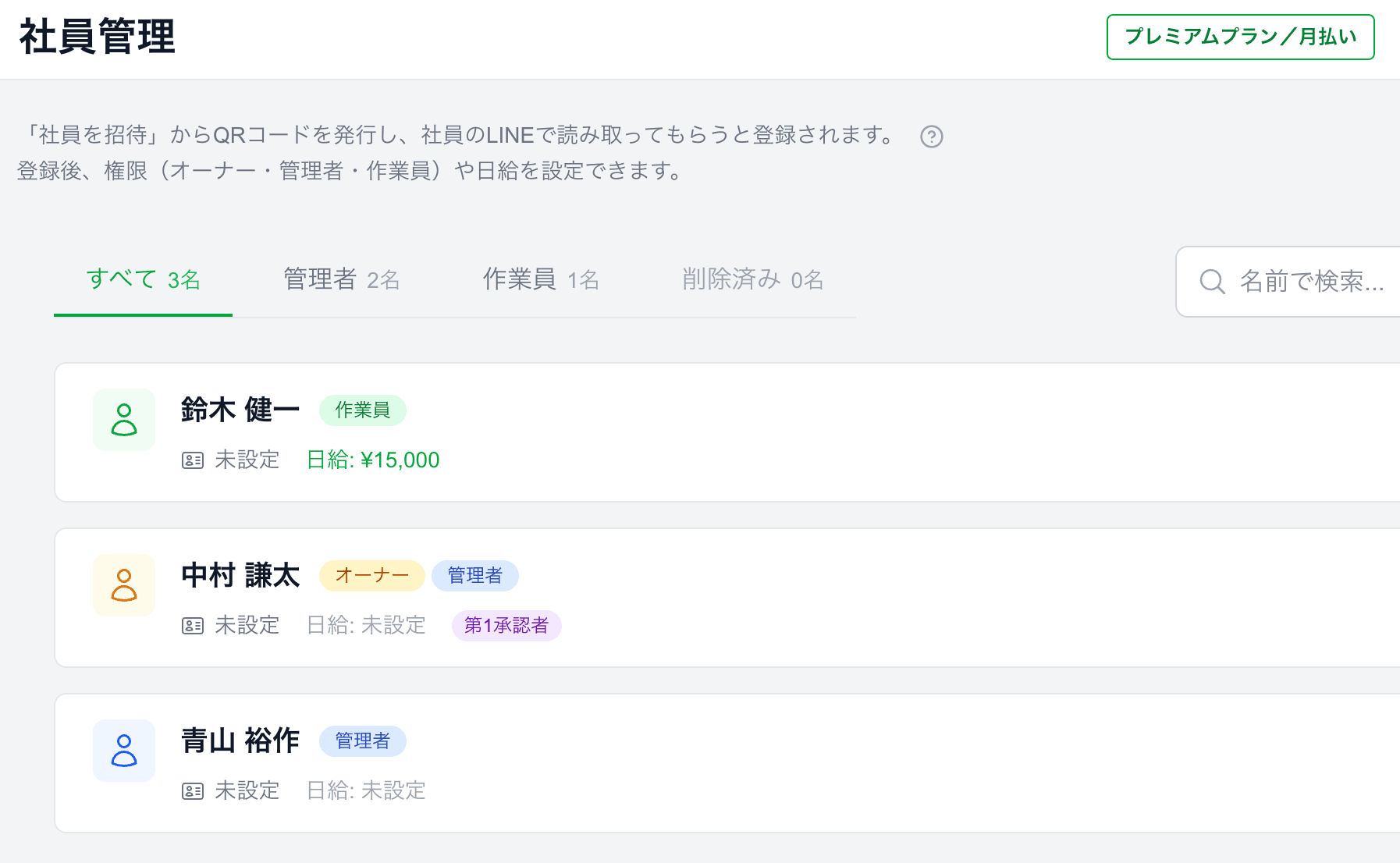Open the 削除済み 0名 tab

(x=752, y=279)
